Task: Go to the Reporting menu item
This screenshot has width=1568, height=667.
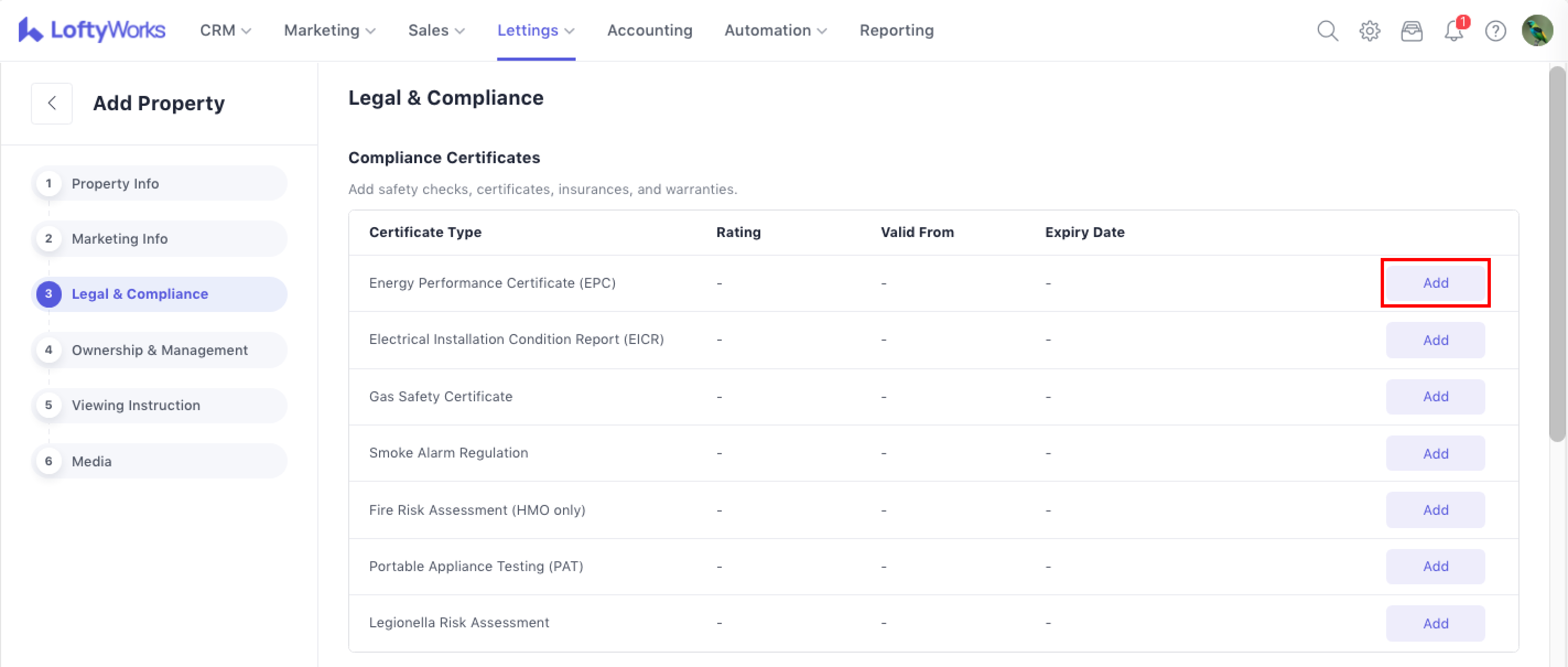Action: (x=896, y=30)
